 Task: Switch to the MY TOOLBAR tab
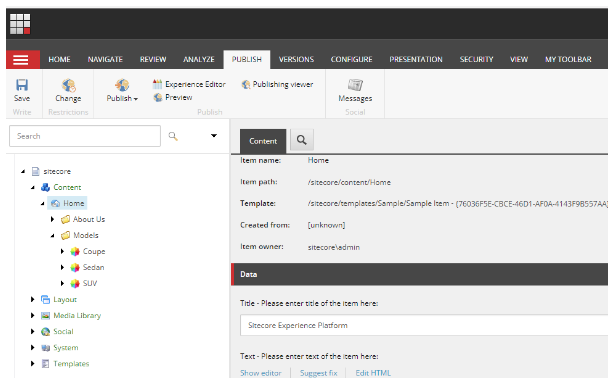(x=568, y=60)
